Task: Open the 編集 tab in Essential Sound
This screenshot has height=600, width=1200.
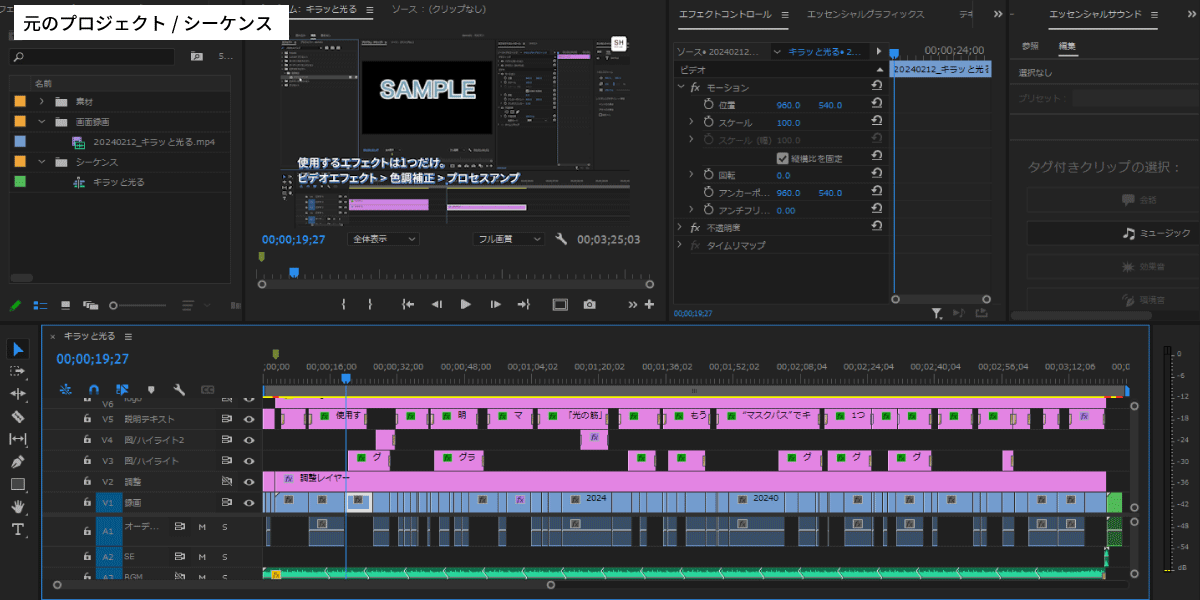Action: click(x=1067, y=46)
